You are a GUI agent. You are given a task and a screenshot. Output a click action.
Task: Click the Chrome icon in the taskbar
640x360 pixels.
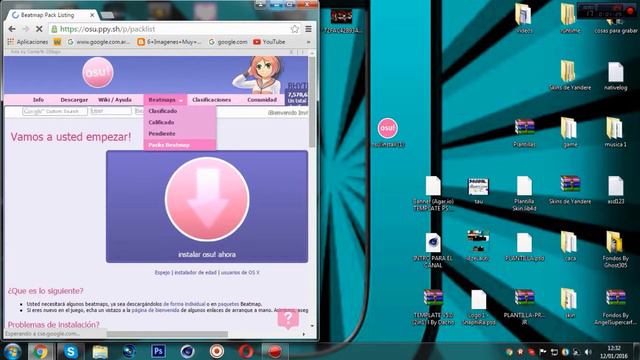pyautogui.click(x=40, y=351)
